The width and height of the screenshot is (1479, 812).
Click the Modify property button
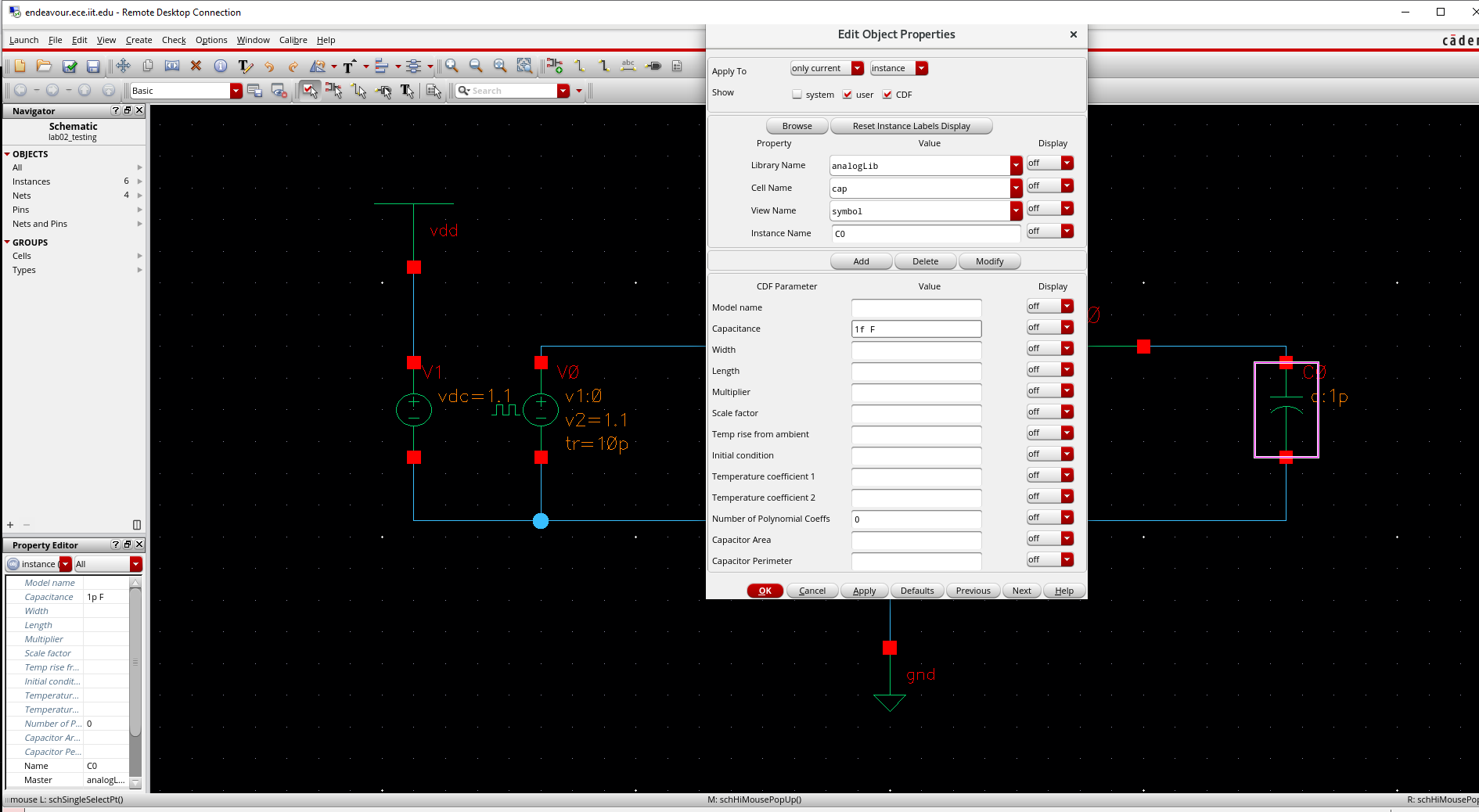tap(989, 261)
